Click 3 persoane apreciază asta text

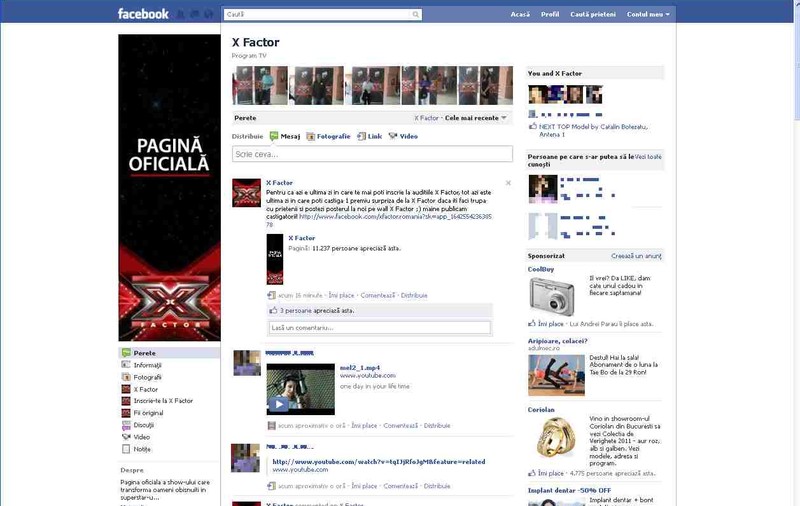click(316, 311)
